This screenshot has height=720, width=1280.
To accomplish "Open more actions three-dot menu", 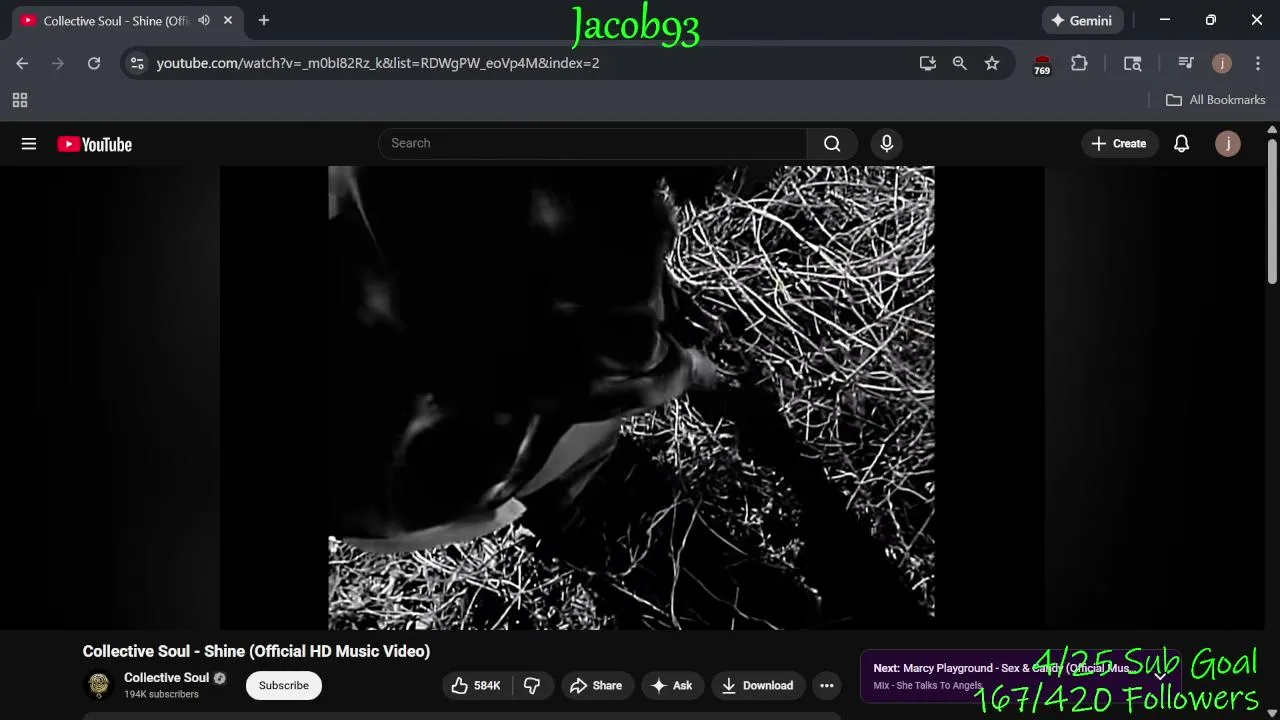I will (x=827, y=685).
